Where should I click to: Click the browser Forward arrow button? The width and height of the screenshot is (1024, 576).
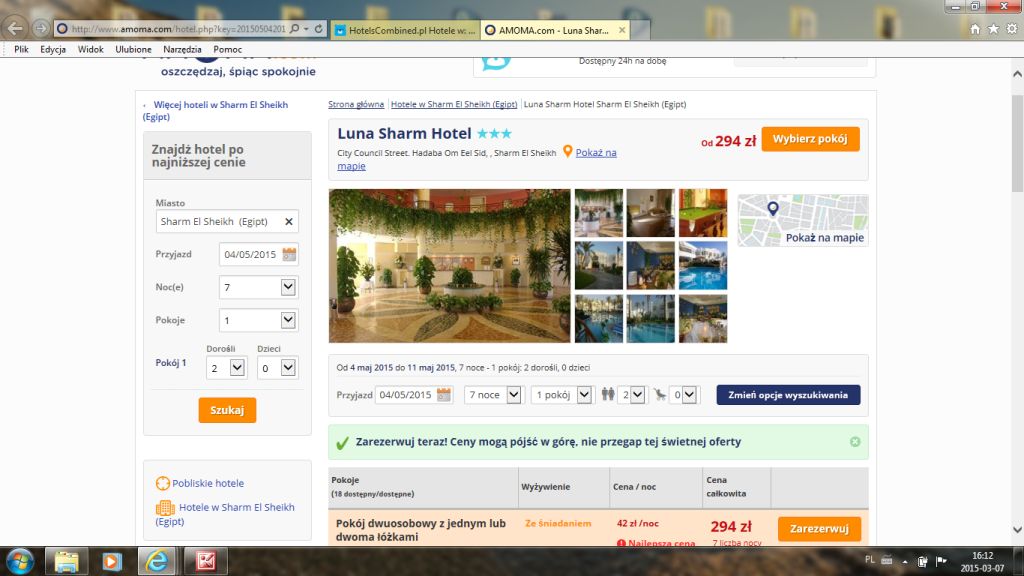point(40,28)
